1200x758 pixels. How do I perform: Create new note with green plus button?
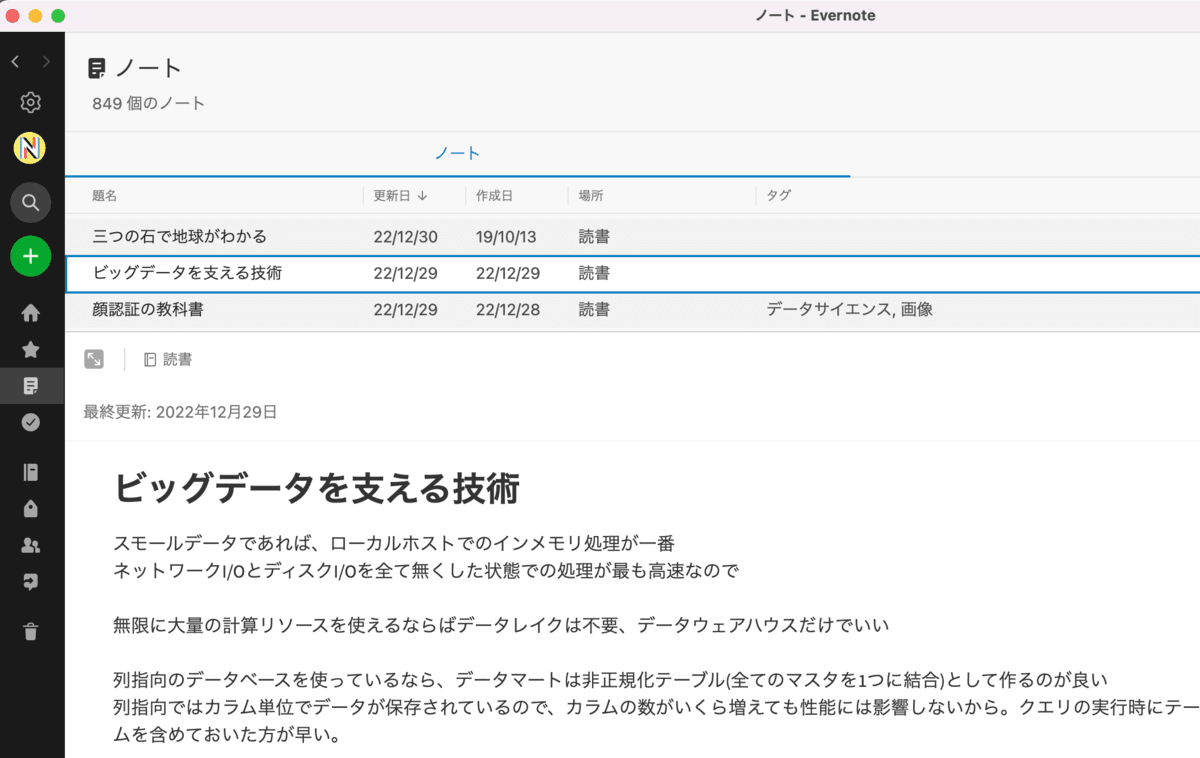pyautogui.click(x=31, y=257)
